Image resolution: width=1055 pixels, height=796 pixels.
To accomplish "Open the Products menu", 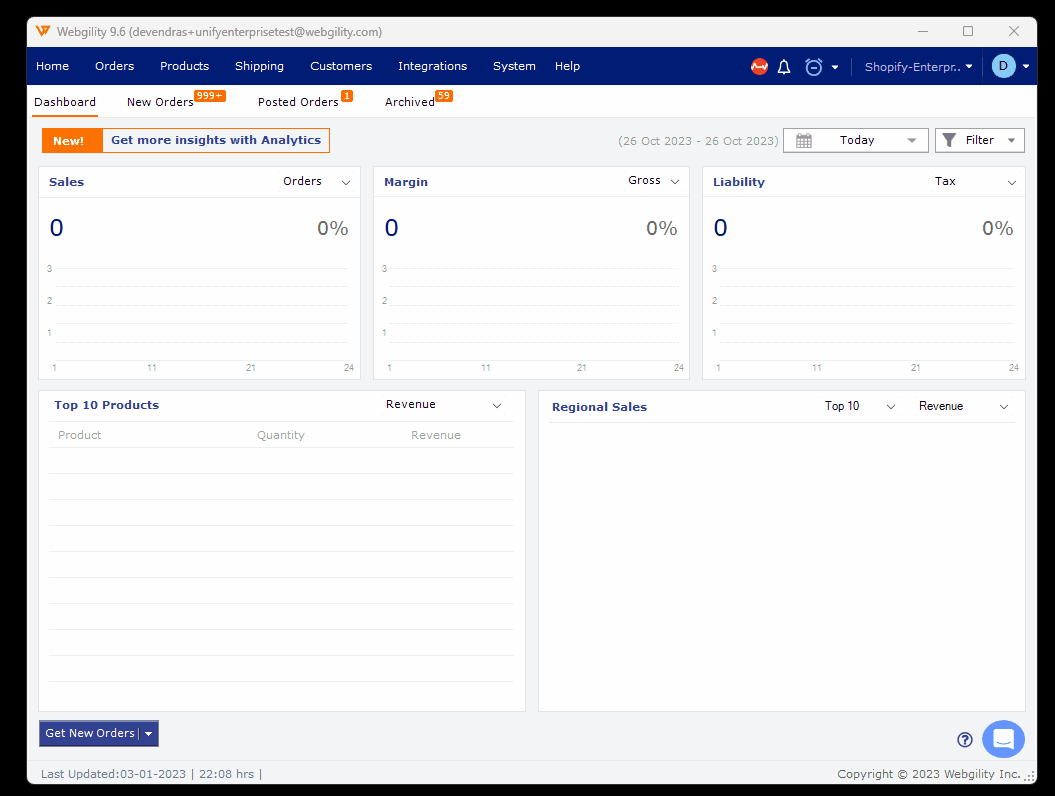I will (x=184, y=66).
